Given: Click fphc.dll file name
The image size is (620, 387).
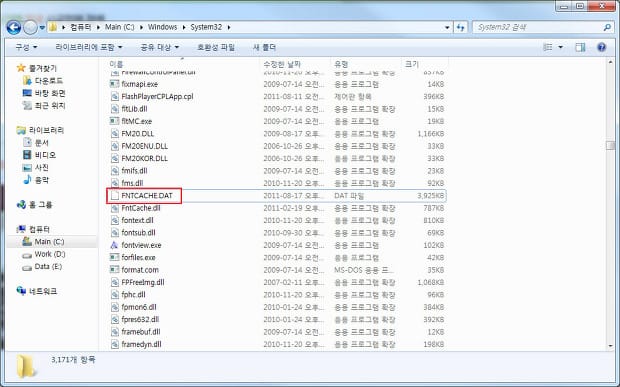Looking at the screenshot, I should click(x=133, y=295).
